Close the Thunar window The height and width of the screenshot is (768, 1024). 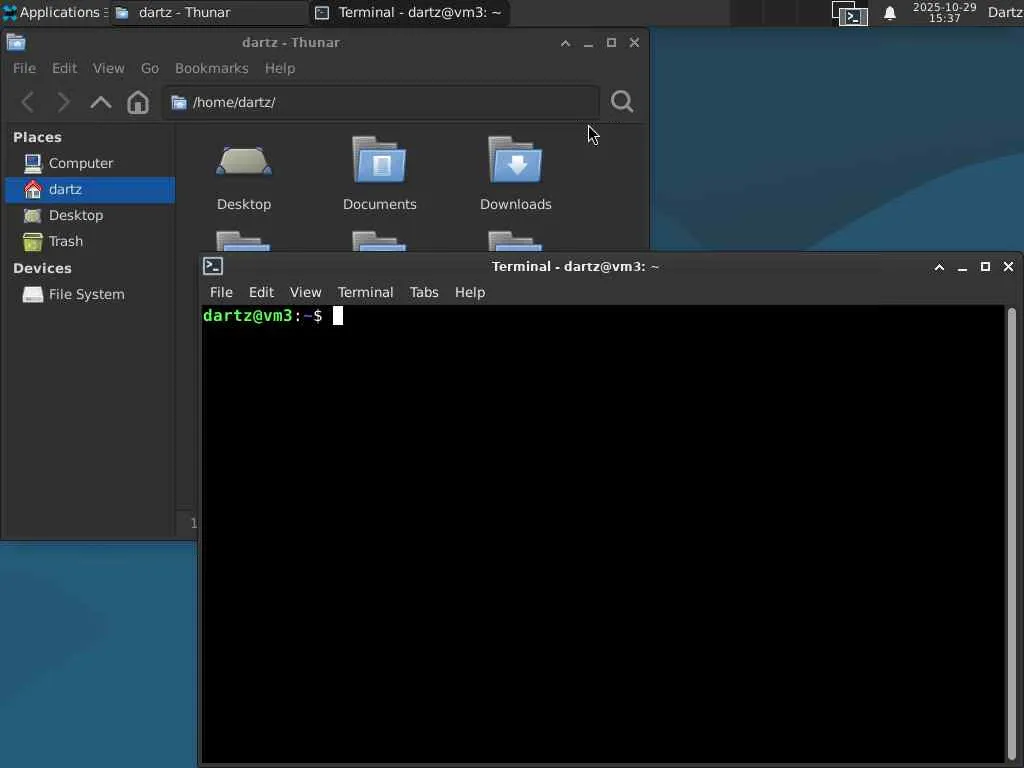point(634,42)
